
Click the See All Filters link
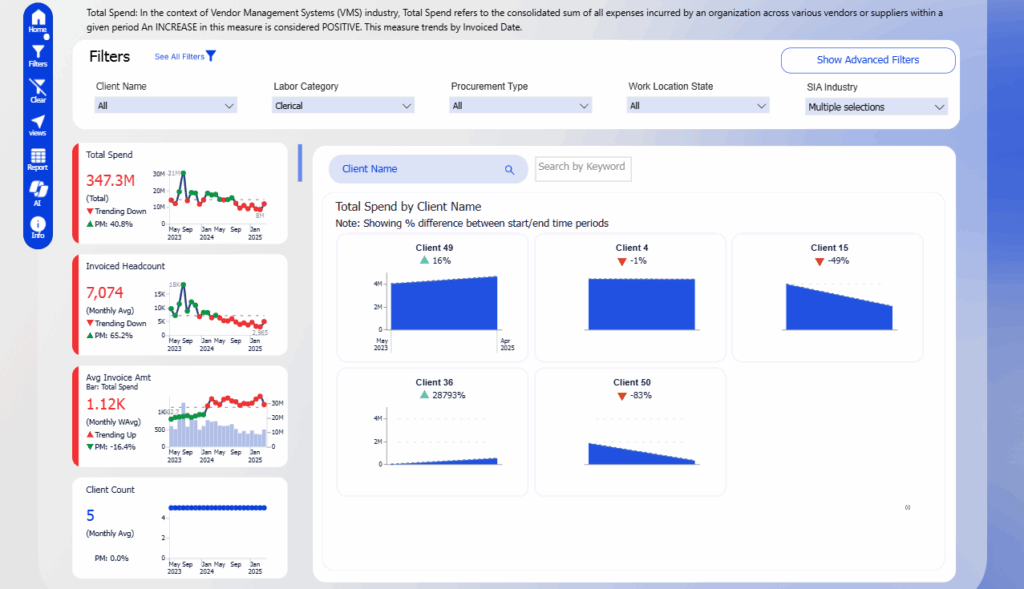(x=185, y=57)
